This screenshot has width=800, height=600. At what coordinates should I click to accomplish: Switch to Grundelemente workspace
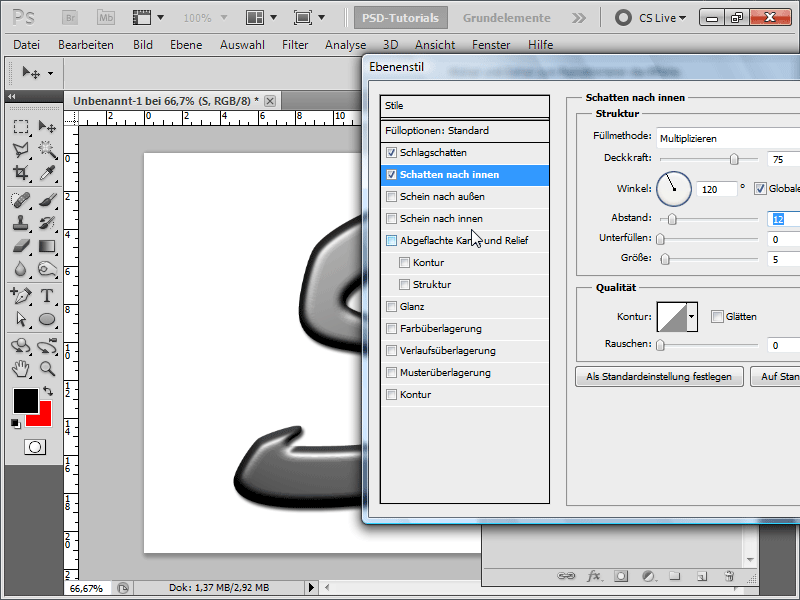507,18
